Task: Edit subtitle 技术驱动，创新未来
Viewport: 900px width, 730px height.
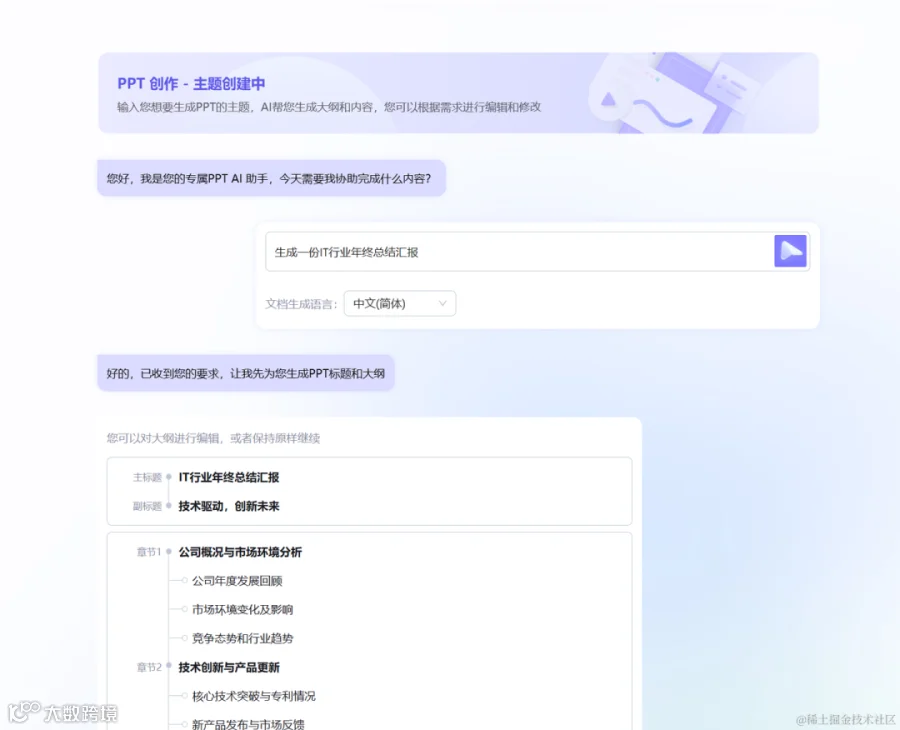Action: point(228,506)
